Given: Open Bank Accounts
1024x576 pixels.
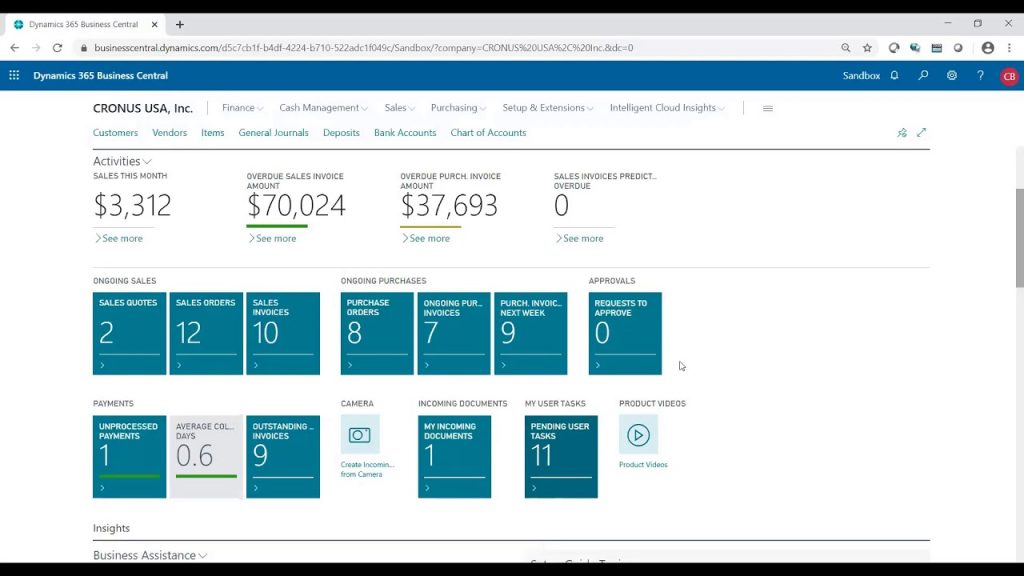Looking at the screenshot, I should pos(405,133).
